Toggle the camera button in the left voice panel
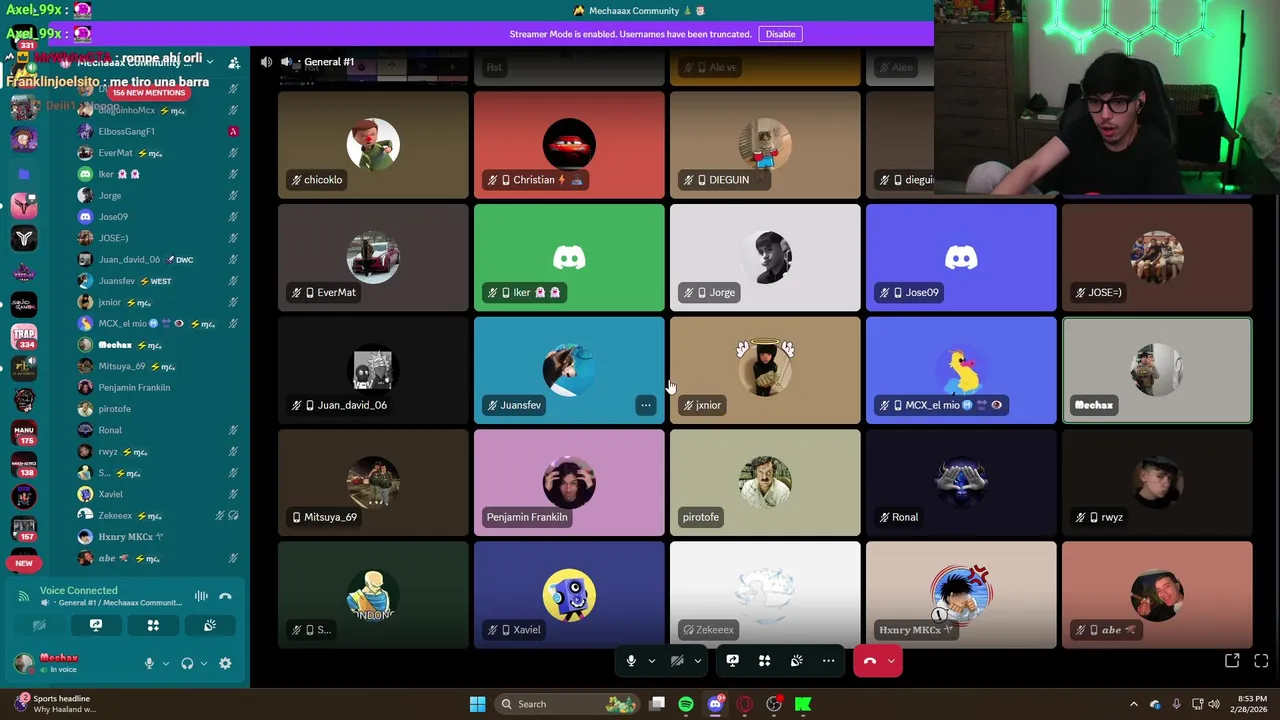Viewport: 1280px width, 720px height. coord(39,625)
